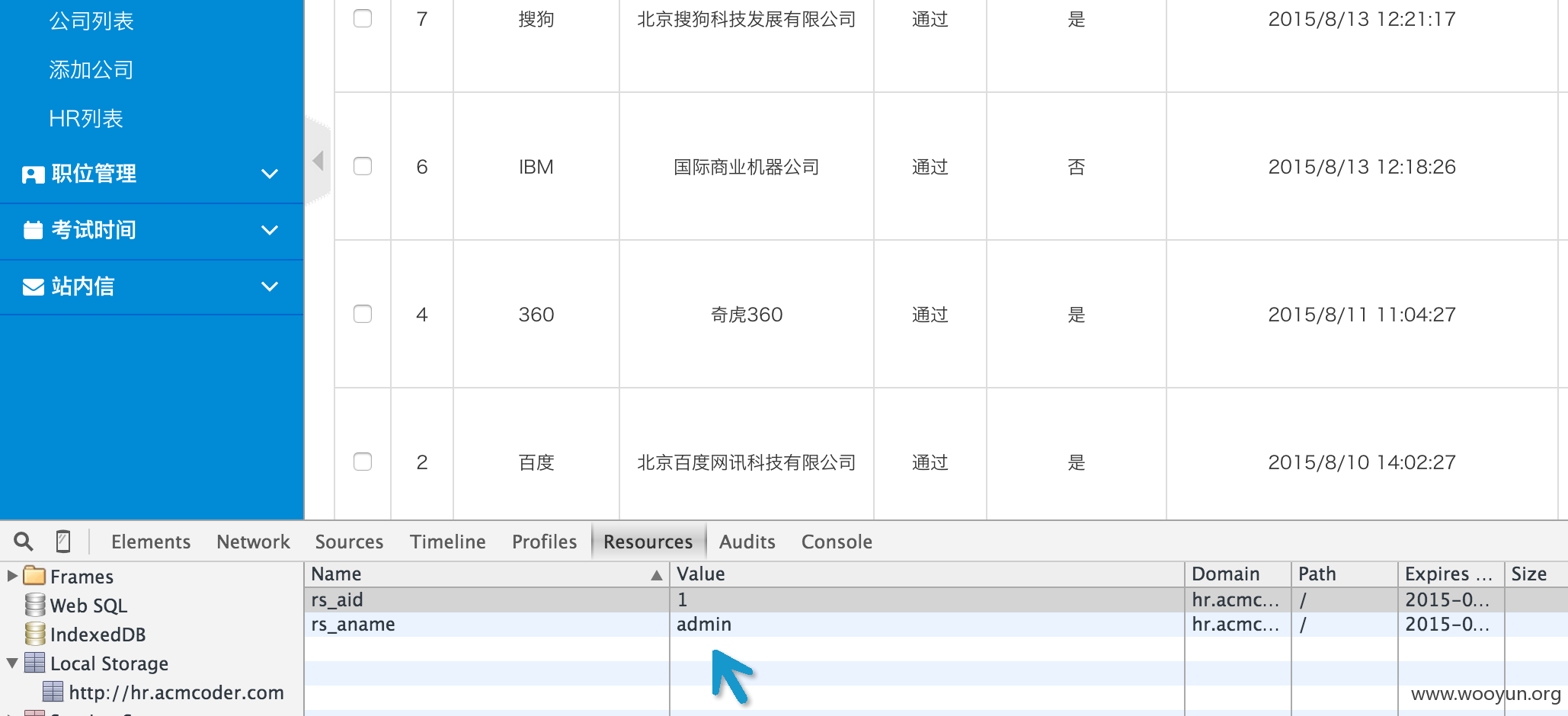Viewport: 1568px width, 716px height.
Task: Select the rs_aname cookie row
Action: click(936, 624)
